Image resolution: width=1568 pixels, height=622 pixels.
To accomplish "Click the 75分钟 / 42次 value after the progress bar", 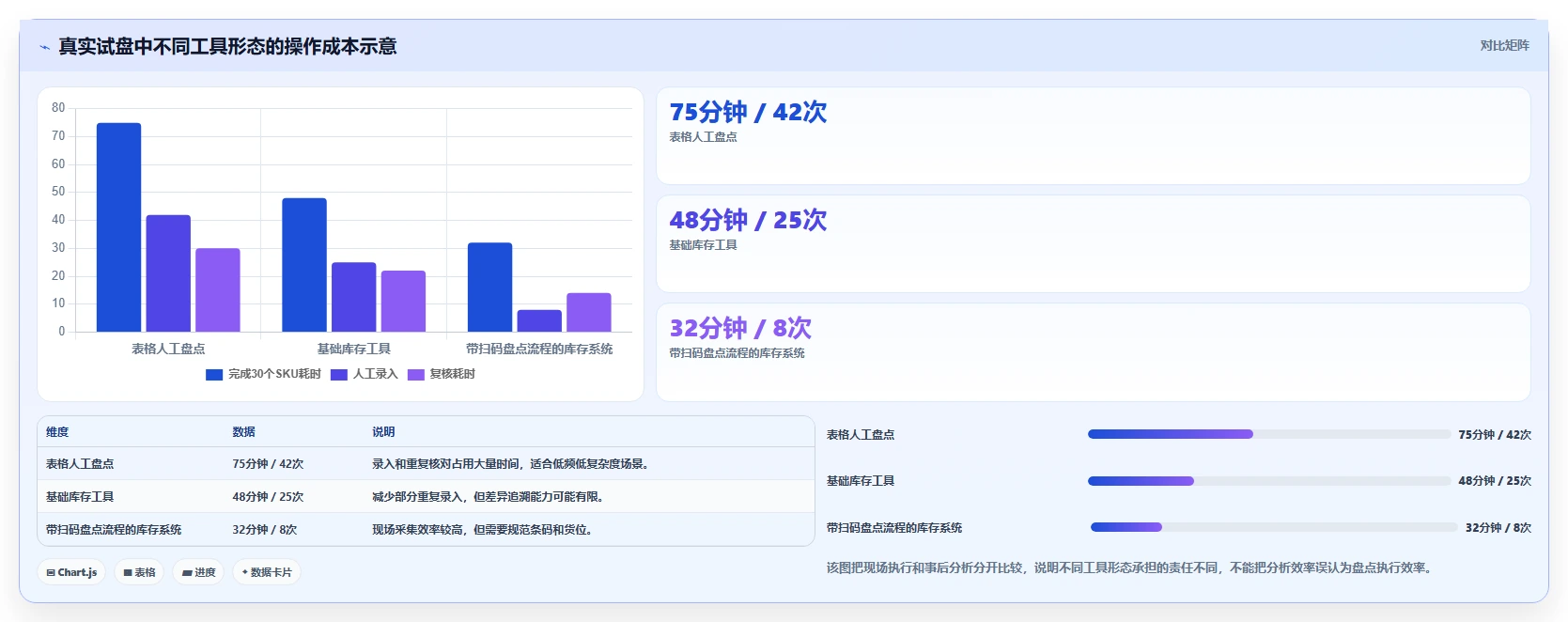I will (x=1495, y=435).
